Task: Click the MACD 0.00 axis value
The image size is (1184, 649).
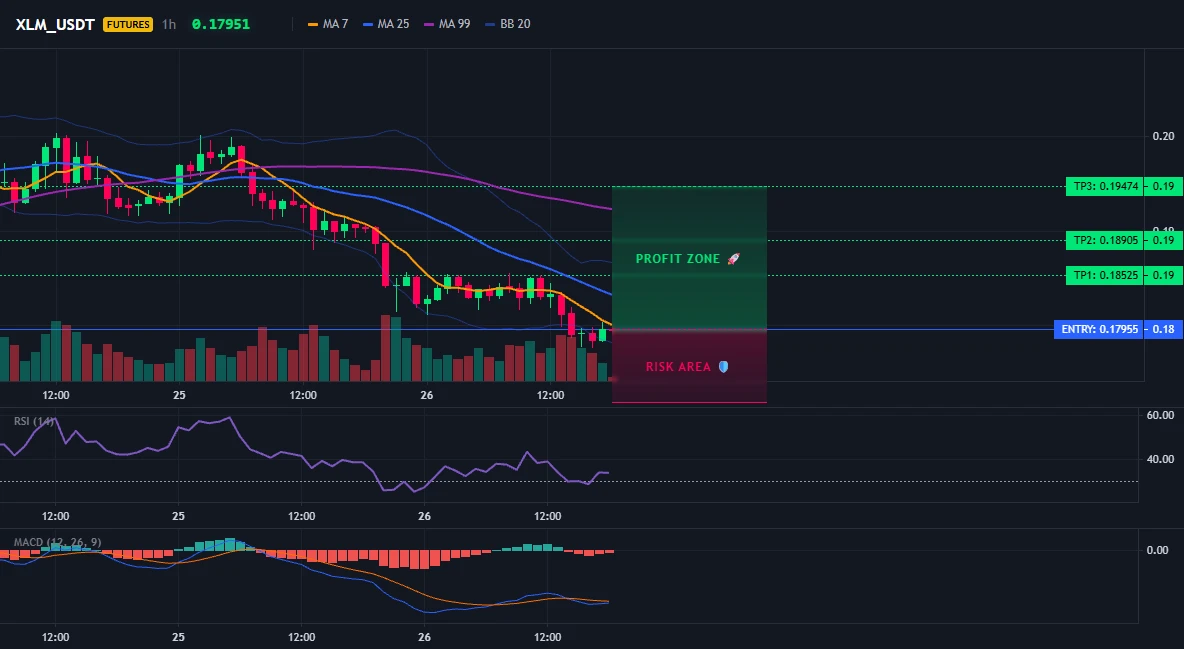Action: pyautogui.click(x=1158, y=550)
